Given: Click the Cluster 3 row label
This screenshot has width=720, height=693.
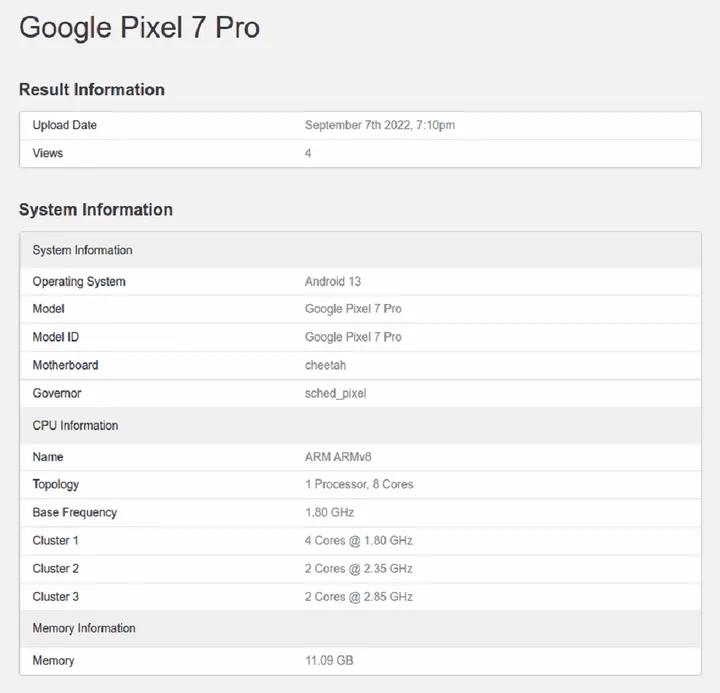Looking at the screenshot, I should (x=56, y=596).
